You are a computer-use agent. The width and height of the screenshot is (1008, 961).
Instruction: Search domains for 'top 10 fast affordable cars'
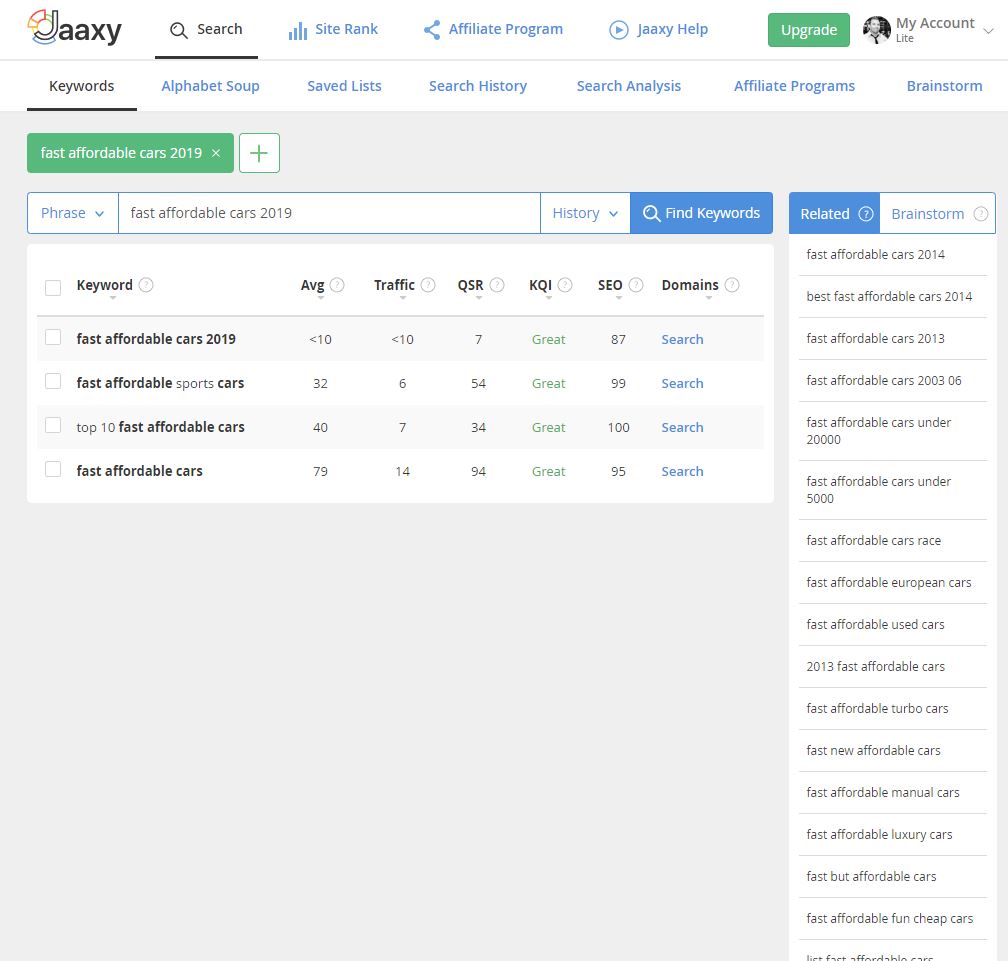coord(682,427)
